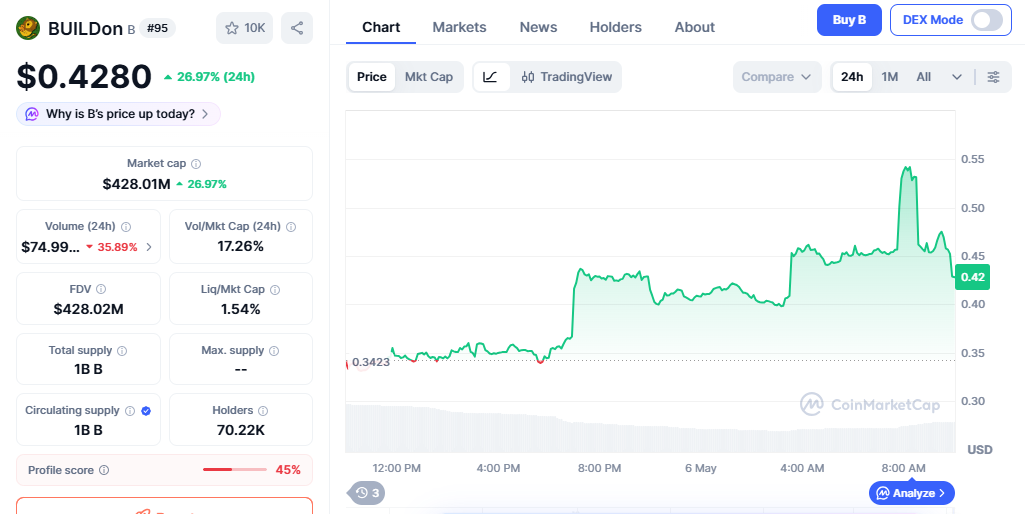This screenshot has height=514, width=1025.
Task: Open chart settings sliders icon
Action: click(x=993, y=77)
